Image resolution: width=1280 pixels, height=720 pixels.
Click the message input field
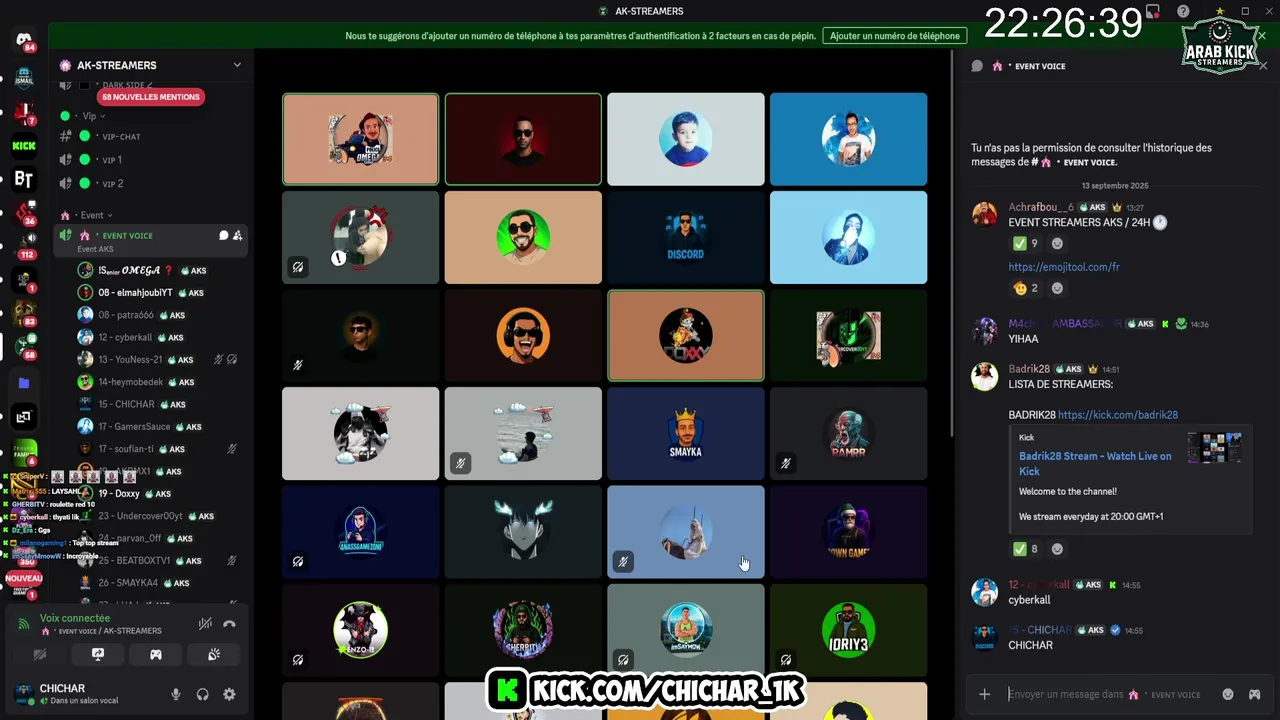pyautogui.click(x=1105, y=694)
